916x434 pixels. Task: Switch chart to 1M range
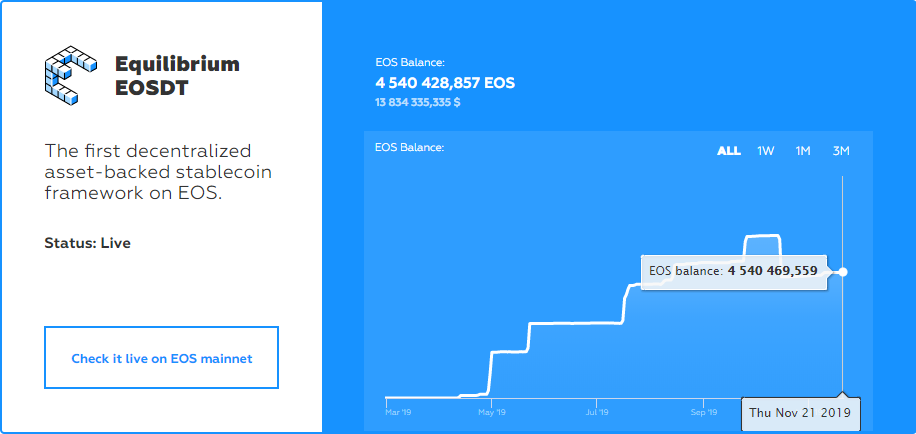[803, 151]
